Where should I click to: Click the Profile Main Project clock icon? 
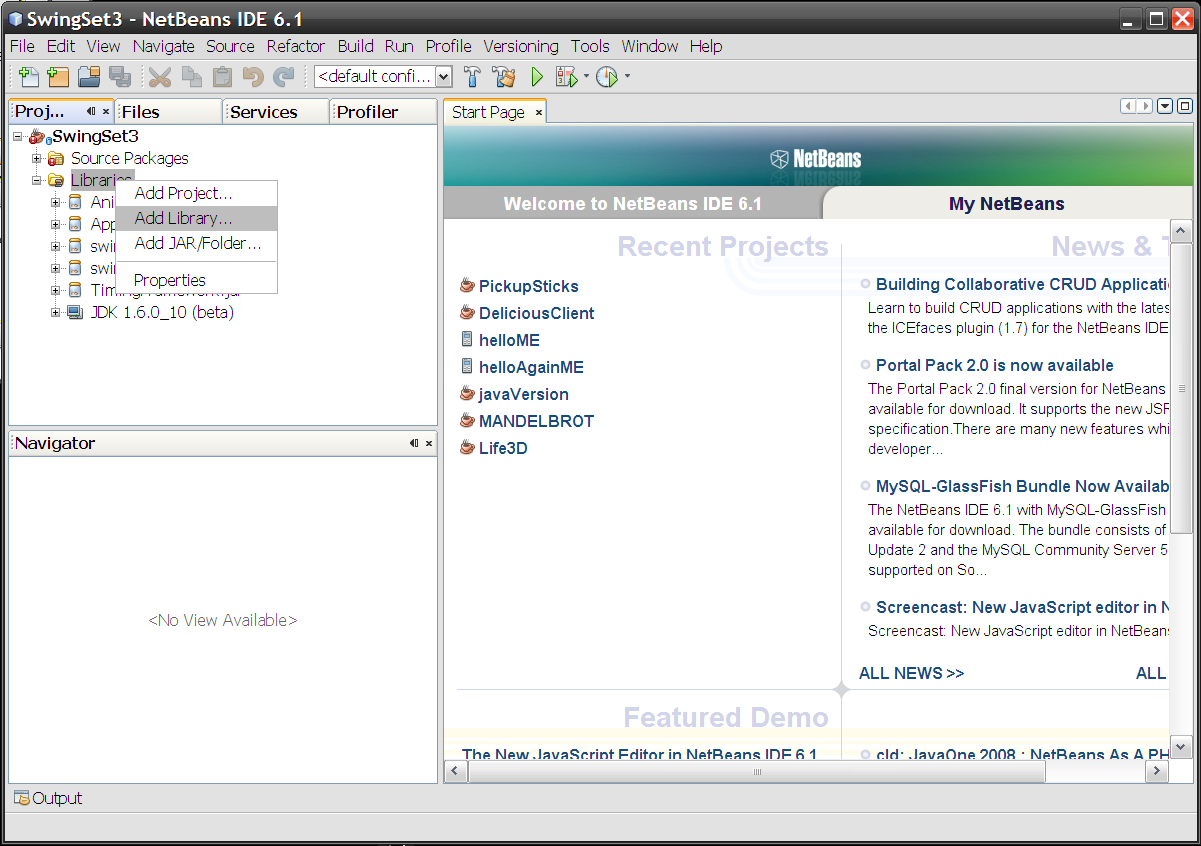click(x=607, y=77)
